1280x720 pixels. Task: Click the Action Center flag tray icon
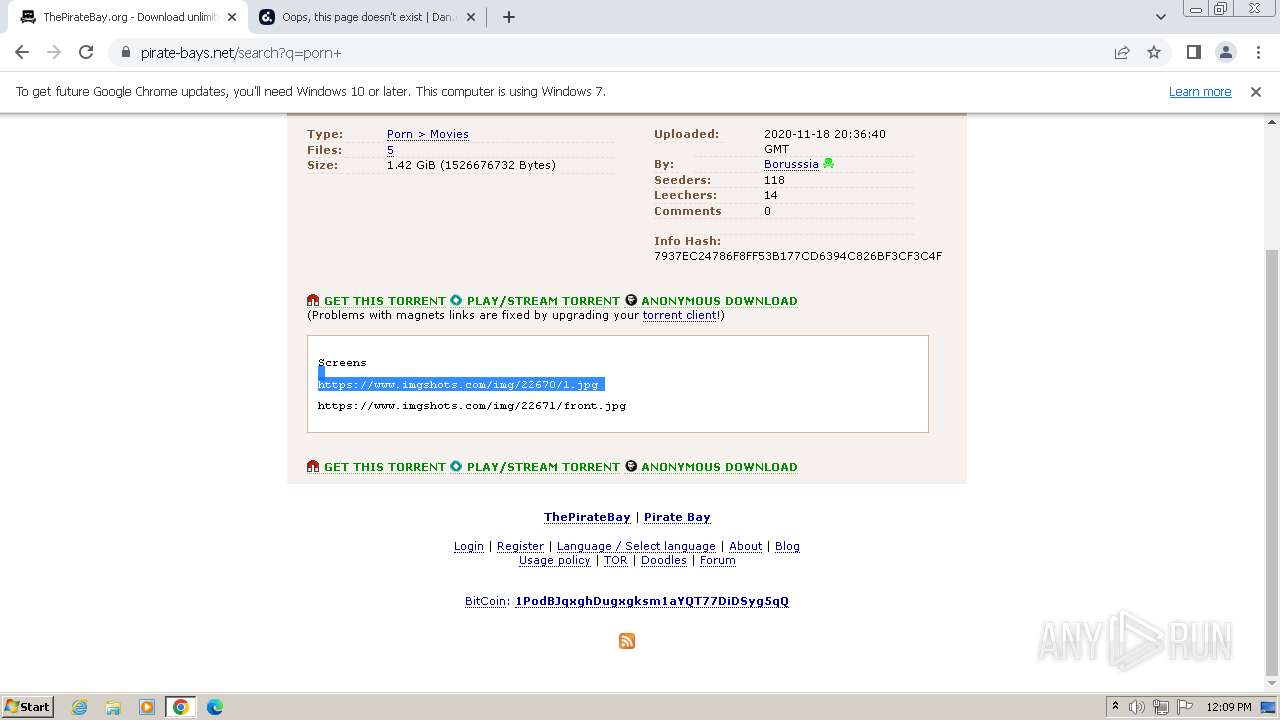[x=1186, y=707]
